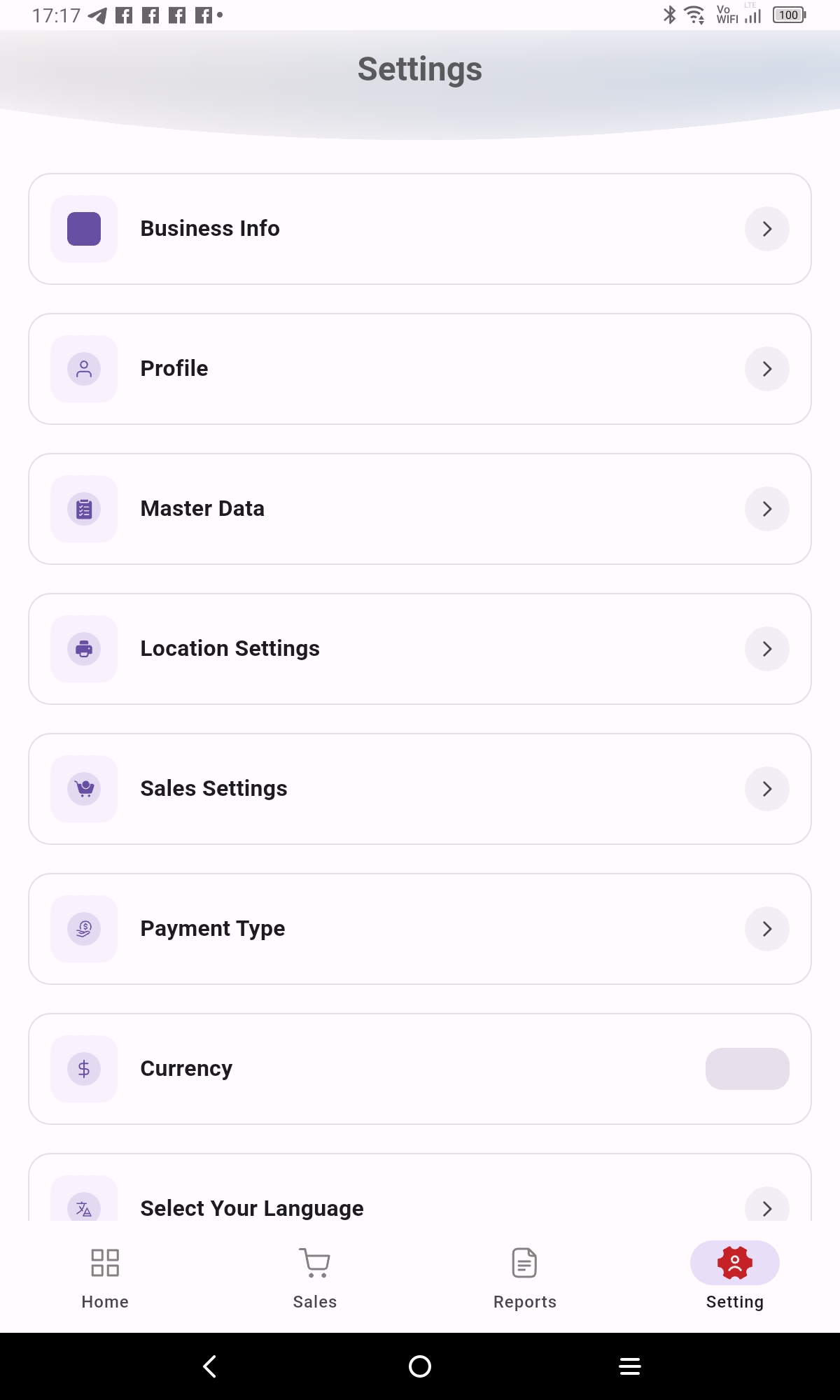Open the Reports tab
The width and height of the screenshot is (840, 1400).
point(525,1279)
